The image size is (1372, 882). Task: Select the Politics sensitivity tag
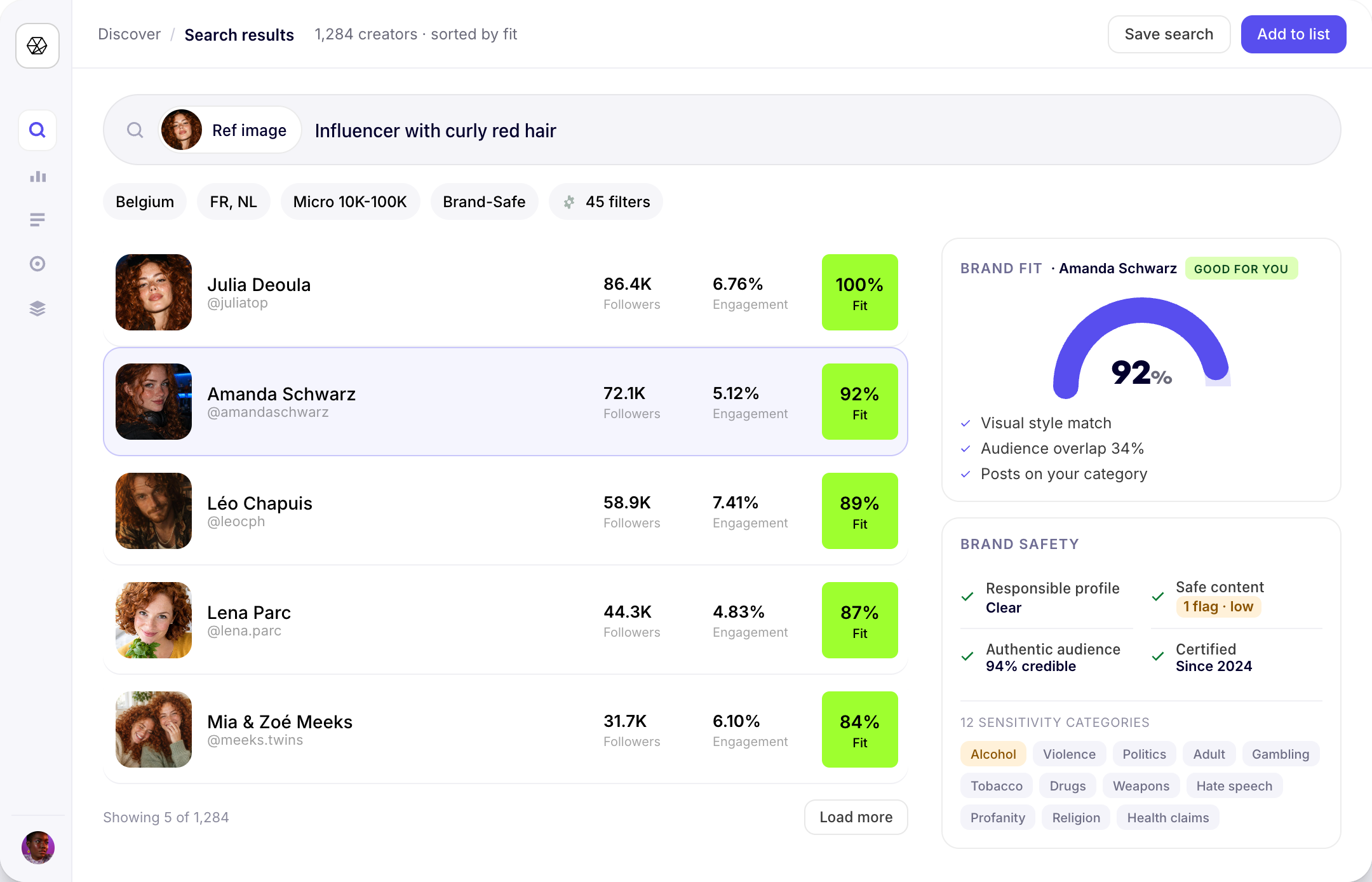tap(1144, 754)
